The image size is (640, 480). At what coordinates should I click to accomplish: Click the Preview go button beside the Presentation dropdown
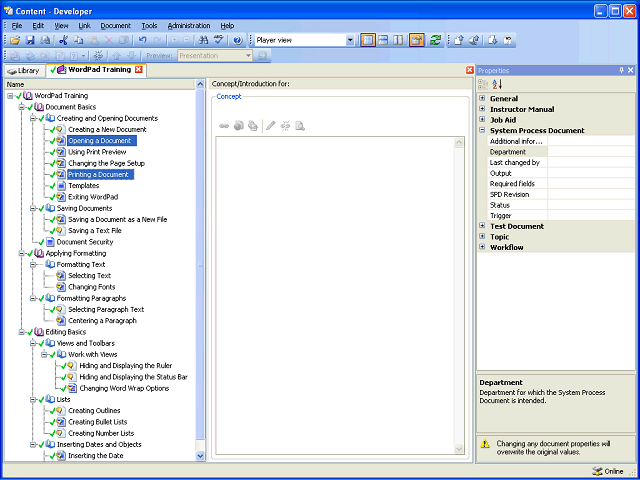coord(262,56)
